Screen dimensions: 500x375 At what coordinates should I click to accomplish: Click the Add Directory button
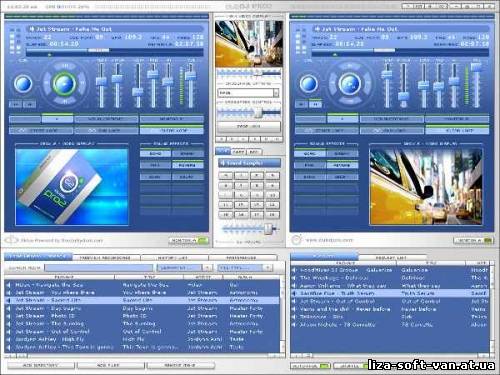click(41, 366)
